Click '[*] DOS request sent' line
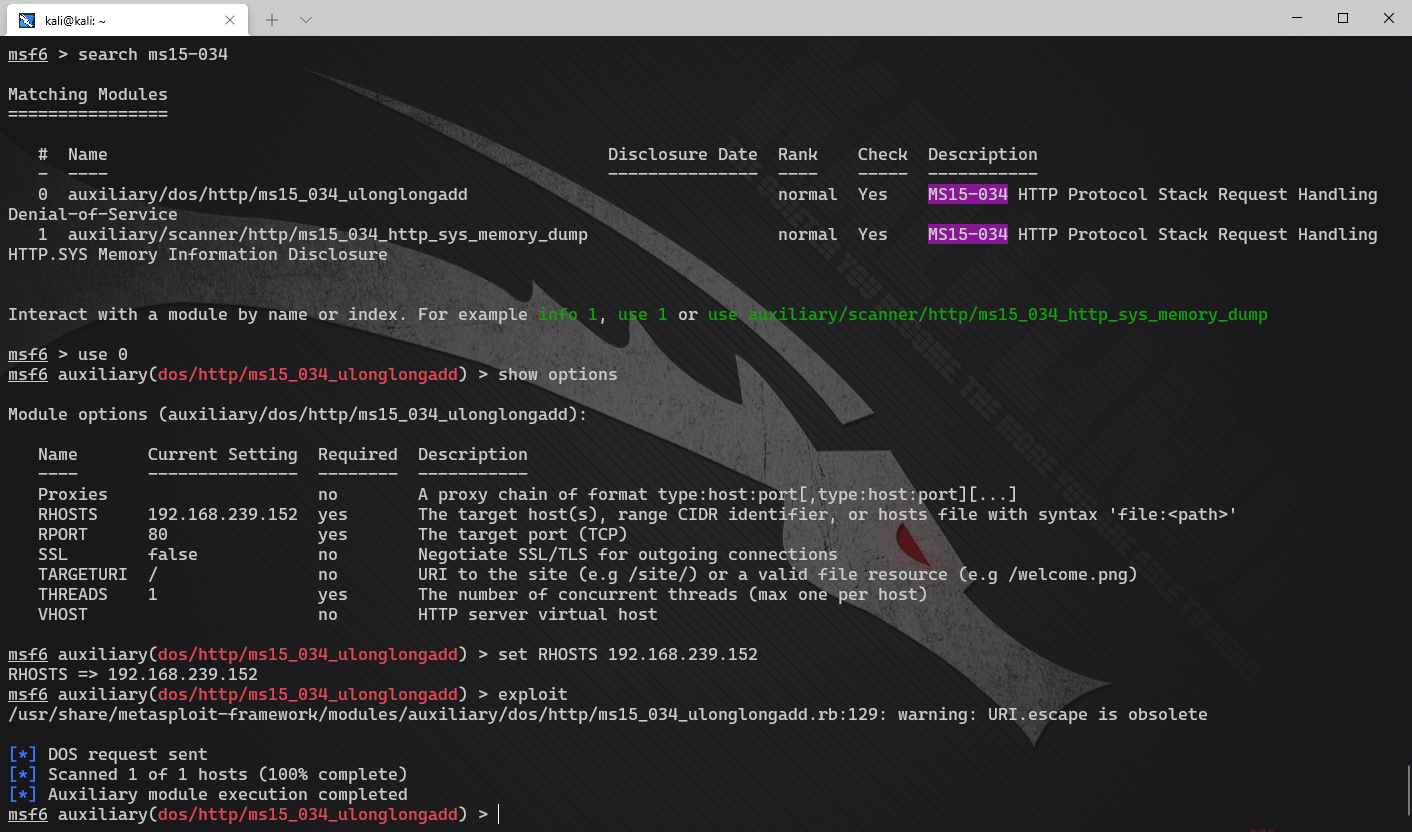 (x=108, y=754)
